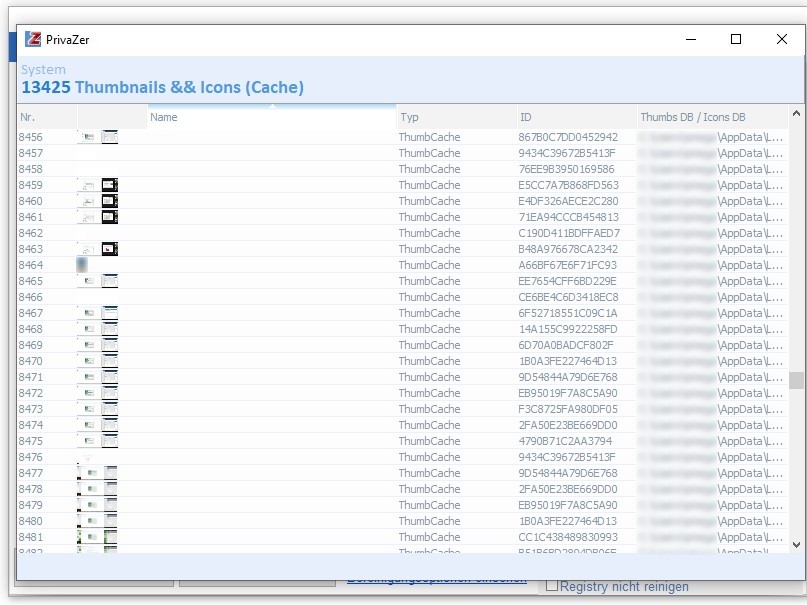807x605 pixels.
Task: Open thumbnail preview in row 8468
Action: (x=98, y=329)
